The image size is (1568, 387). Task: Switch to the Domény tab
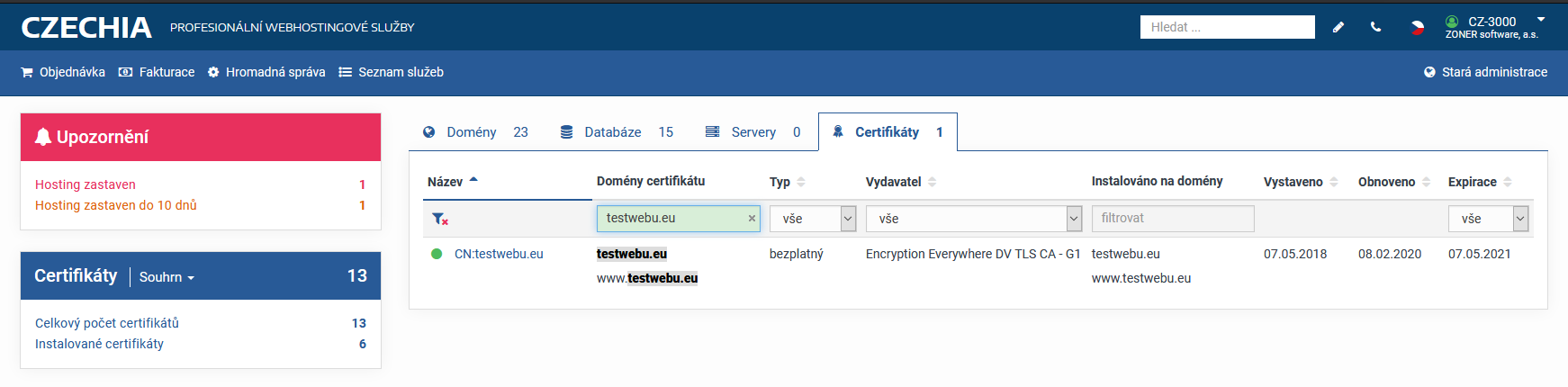473,132
